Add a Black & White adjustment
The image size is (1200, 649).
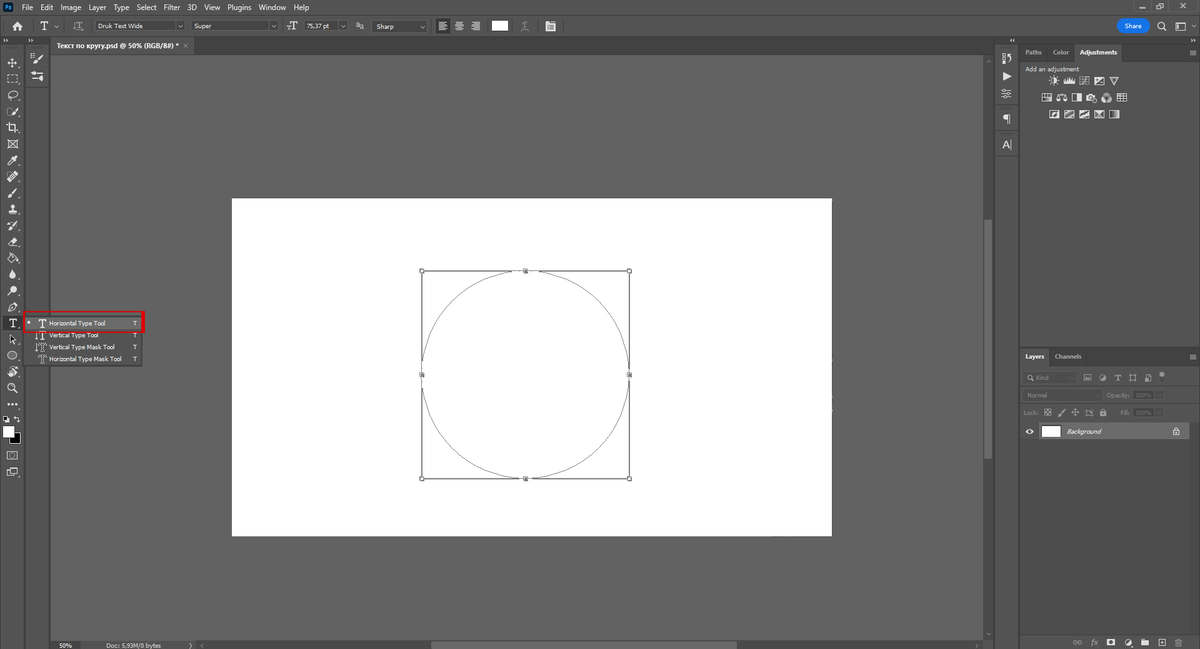coord(1077,98)
